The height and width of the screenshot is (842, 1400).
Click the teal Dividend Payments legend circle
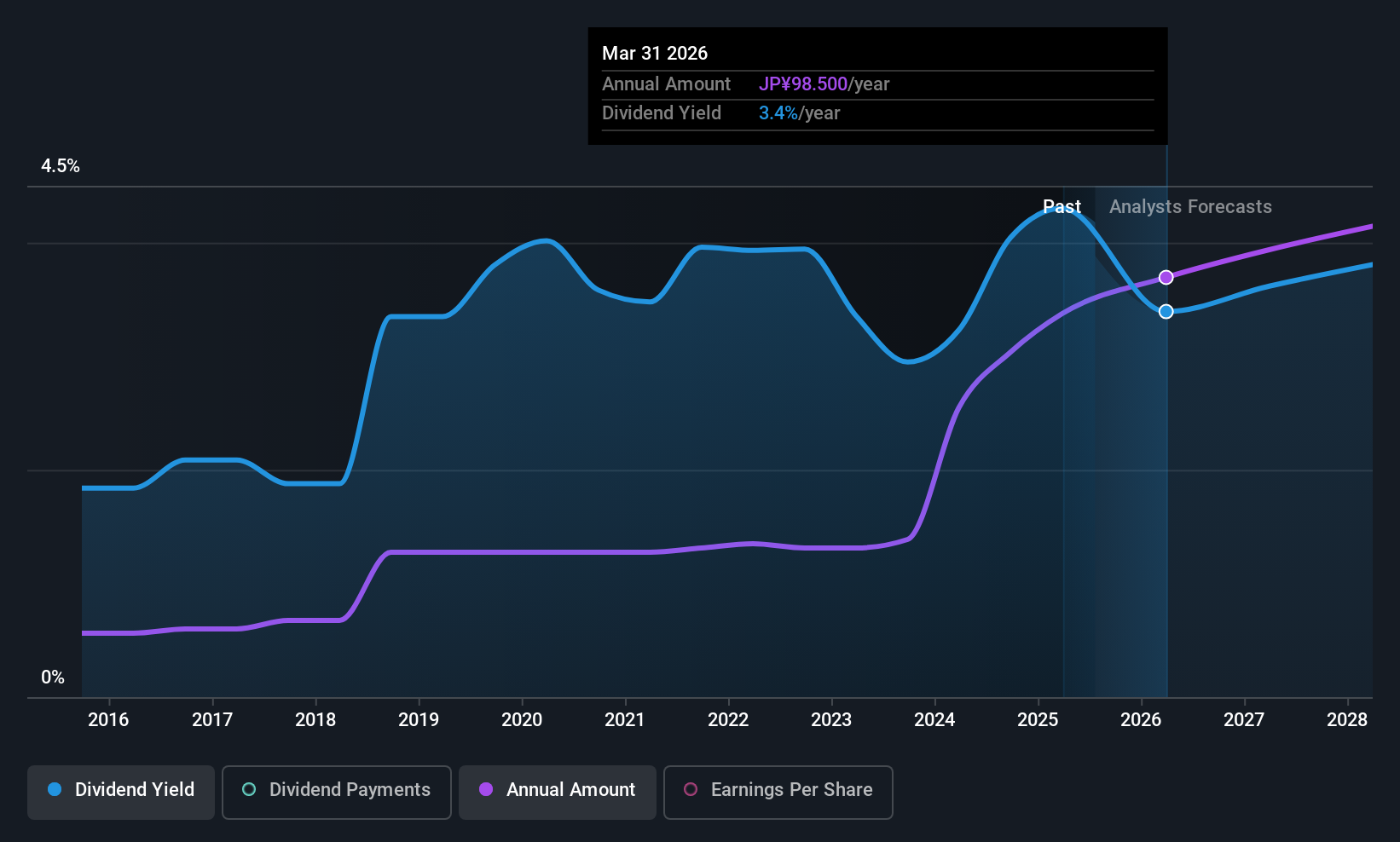click(x=249, y=789)
